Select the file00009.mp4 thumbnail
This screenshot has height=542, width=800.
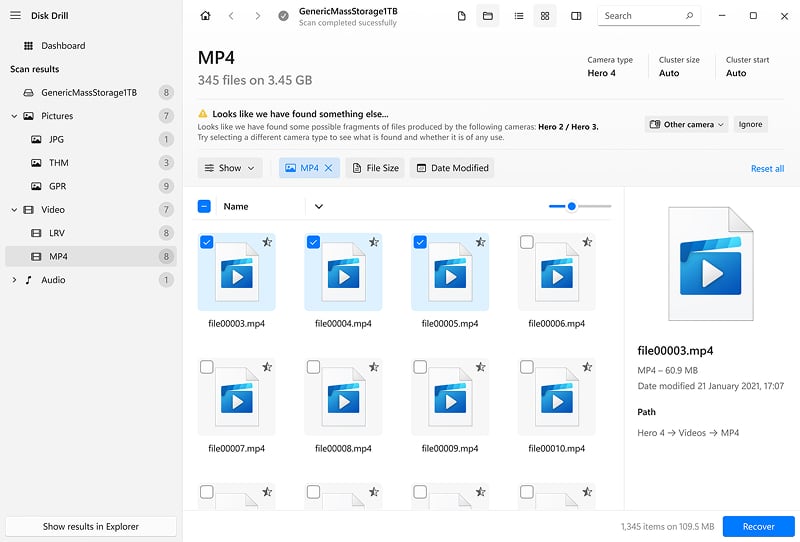tap(450, 398)
